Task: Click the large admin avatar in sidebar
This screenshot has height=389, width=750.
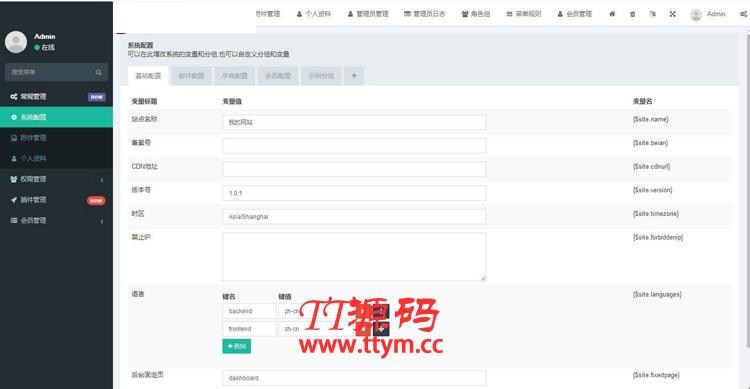Action: (16, 42)
